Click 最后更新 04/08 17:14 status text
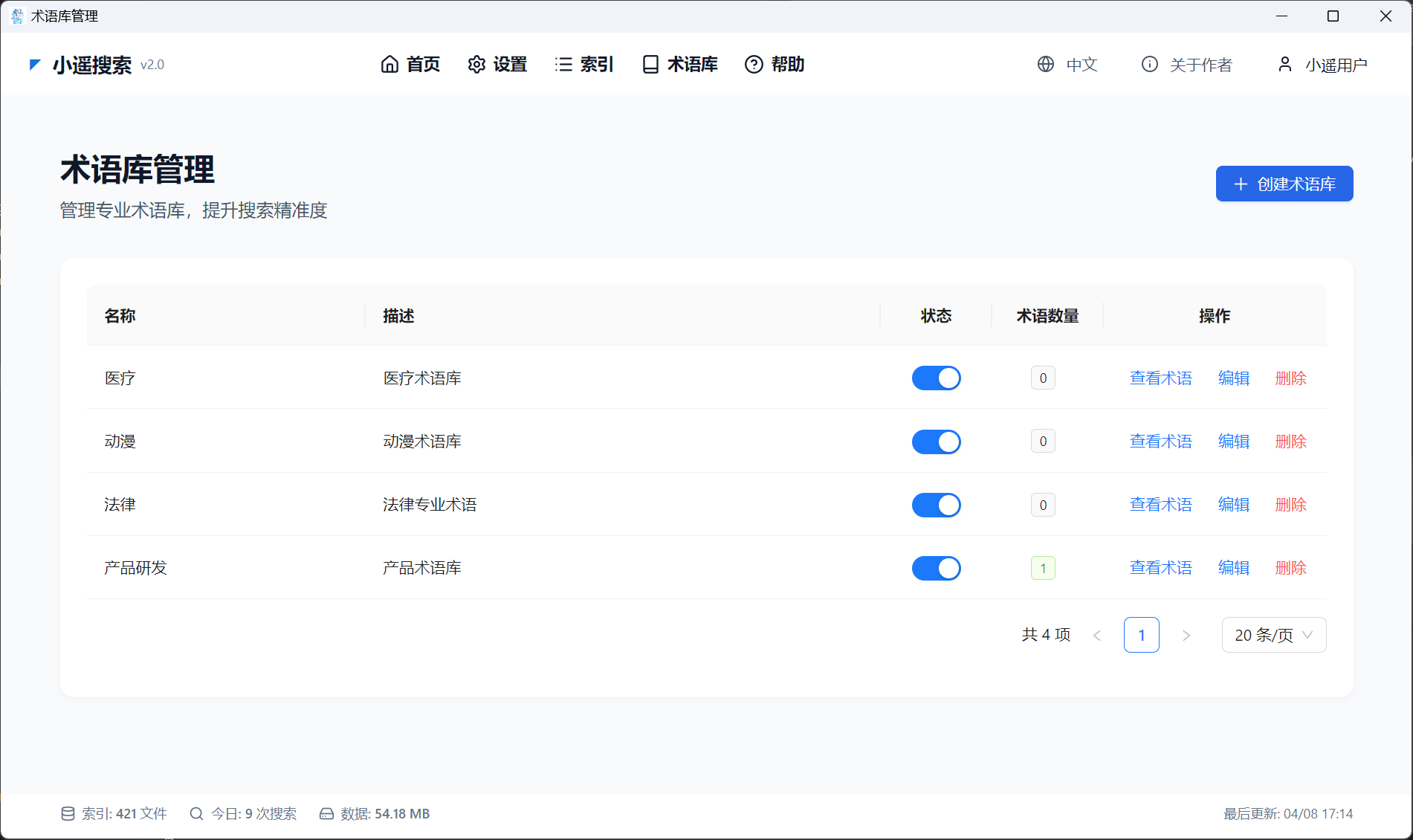 (1288, 814)
